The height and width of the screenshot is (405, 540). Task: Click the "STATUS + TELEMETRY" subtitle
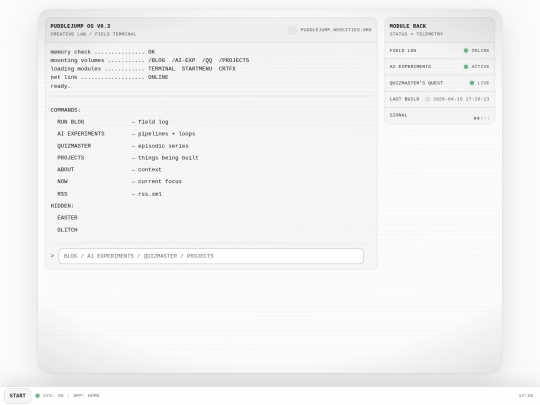click(x=416, y=34)
